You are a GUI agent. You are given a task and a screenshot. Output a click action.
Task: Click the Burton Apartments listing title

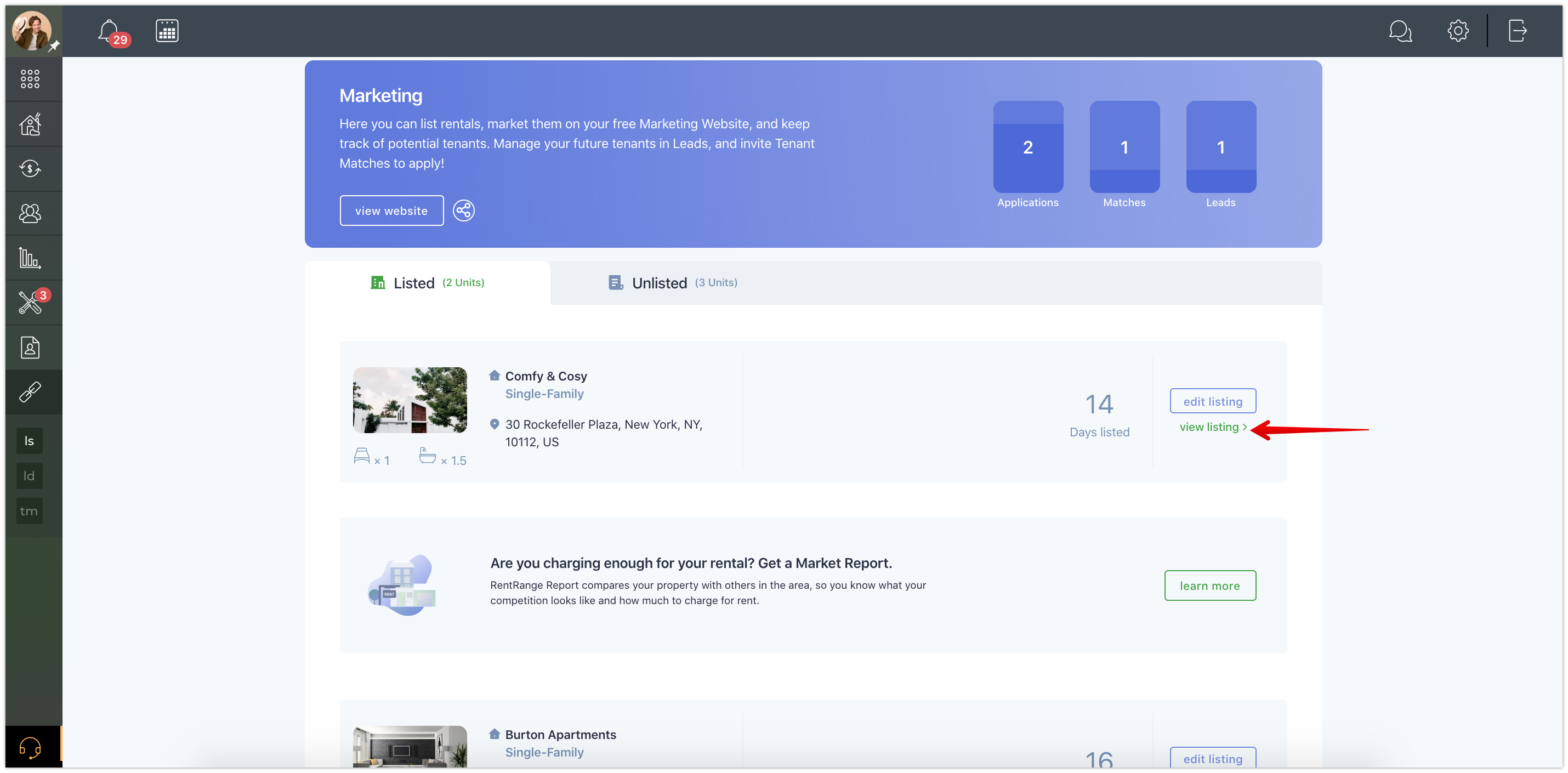[560, 735]
